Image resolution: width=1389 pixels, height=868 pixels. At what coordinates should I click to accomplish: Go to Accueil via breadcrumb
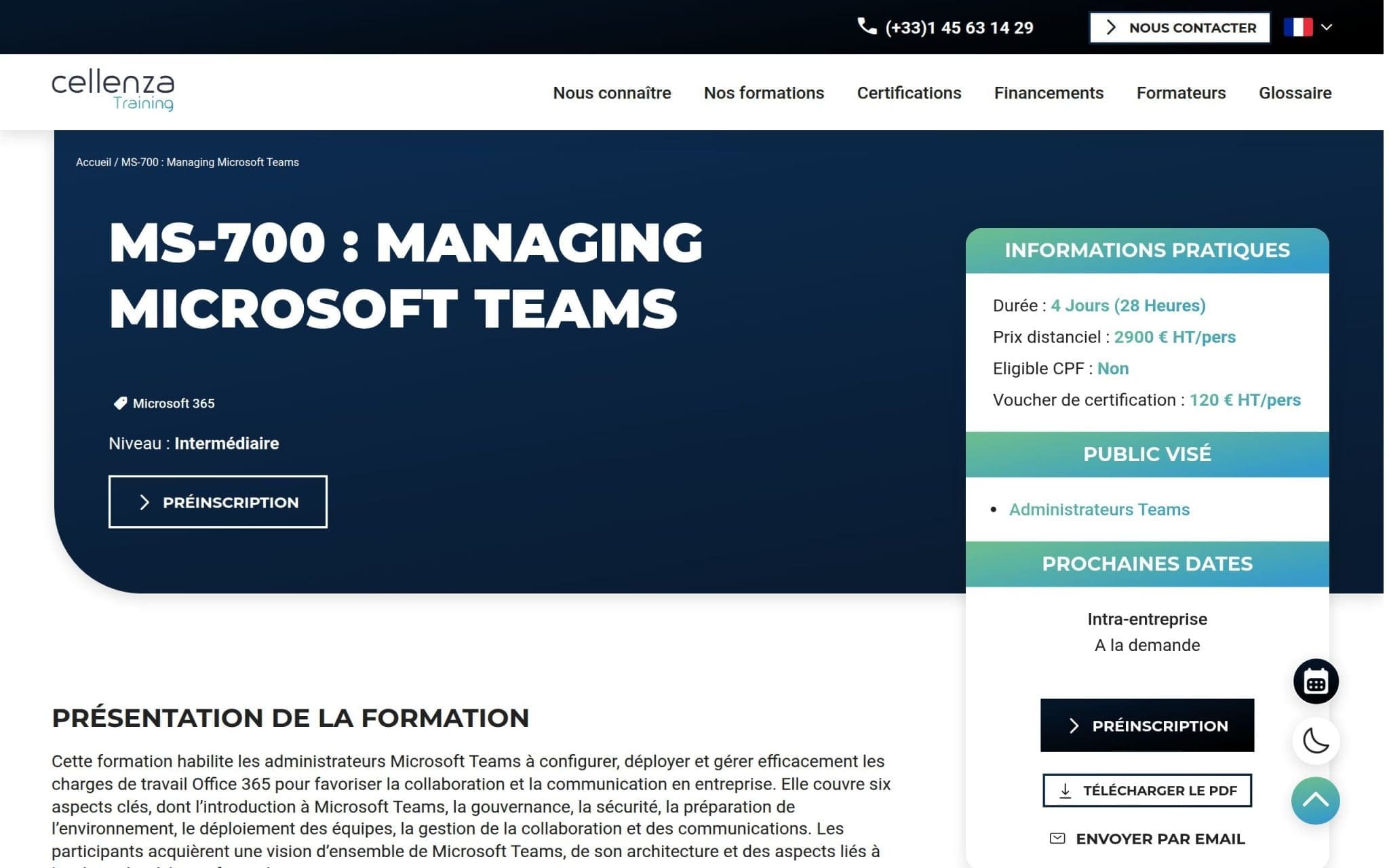(x=94, y=162)
